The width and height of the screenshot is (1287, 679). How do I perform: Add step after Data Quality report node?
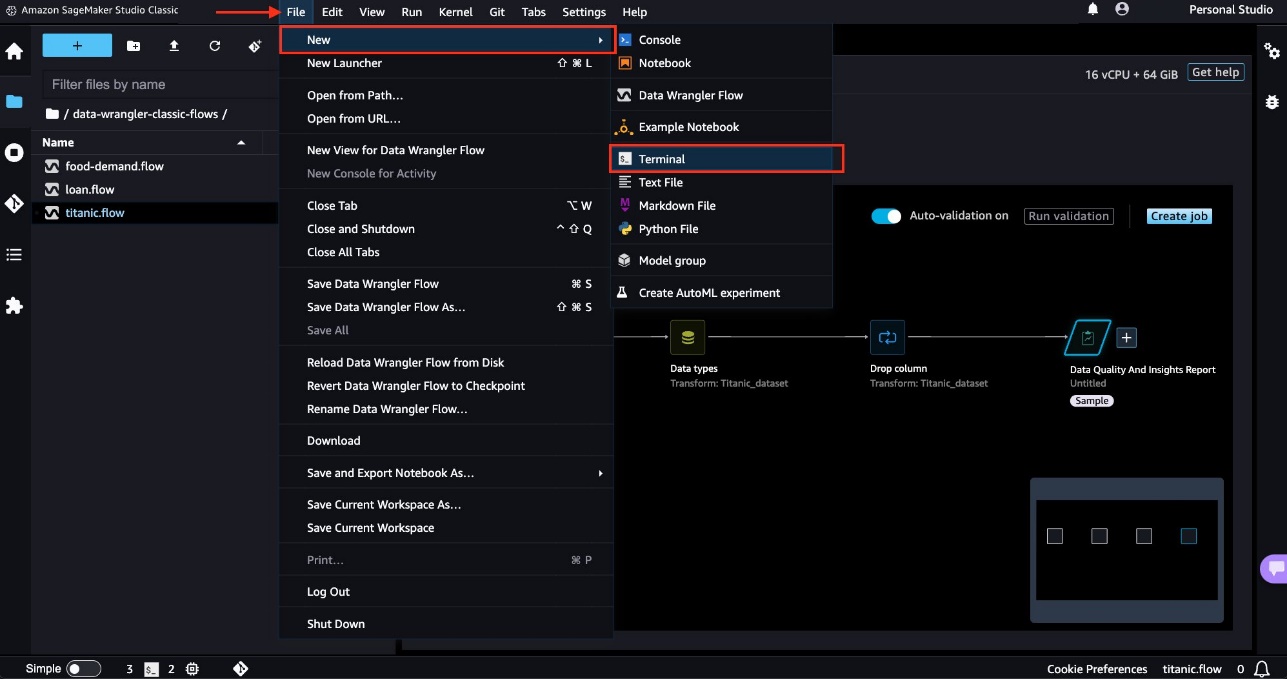click(1126, 338)
